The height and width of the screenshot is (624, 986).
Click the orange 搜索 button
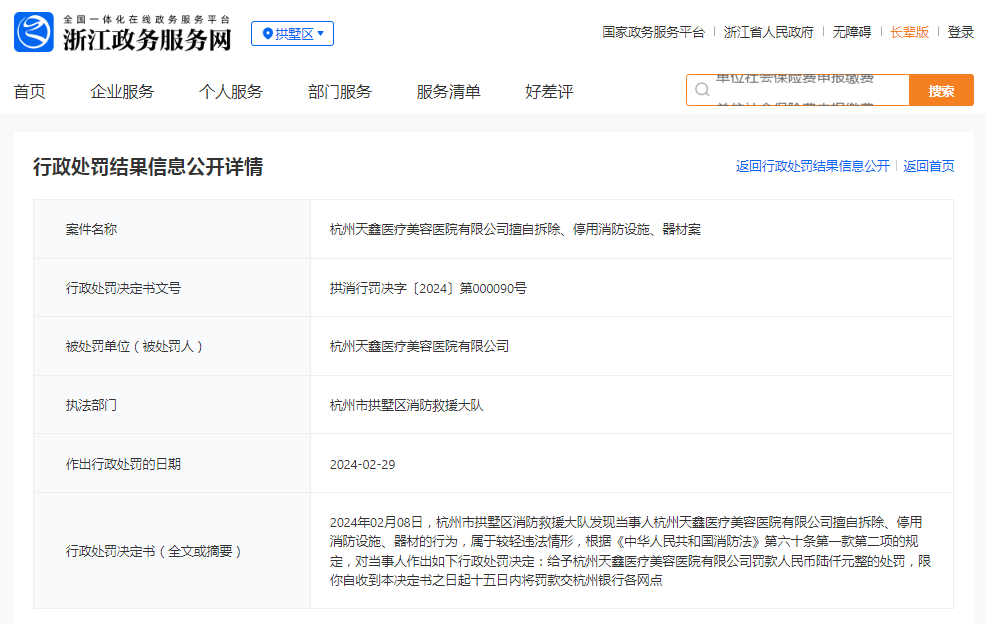(941, 91)
